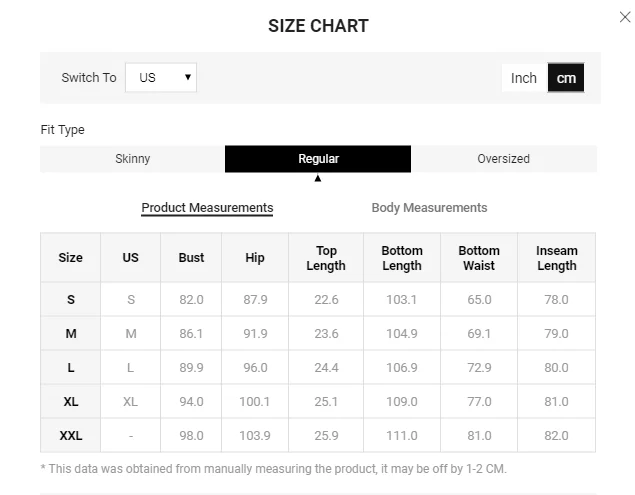635x495 pixels.
Task: Click the Inseam Length column header
Action: coord(556,258)
